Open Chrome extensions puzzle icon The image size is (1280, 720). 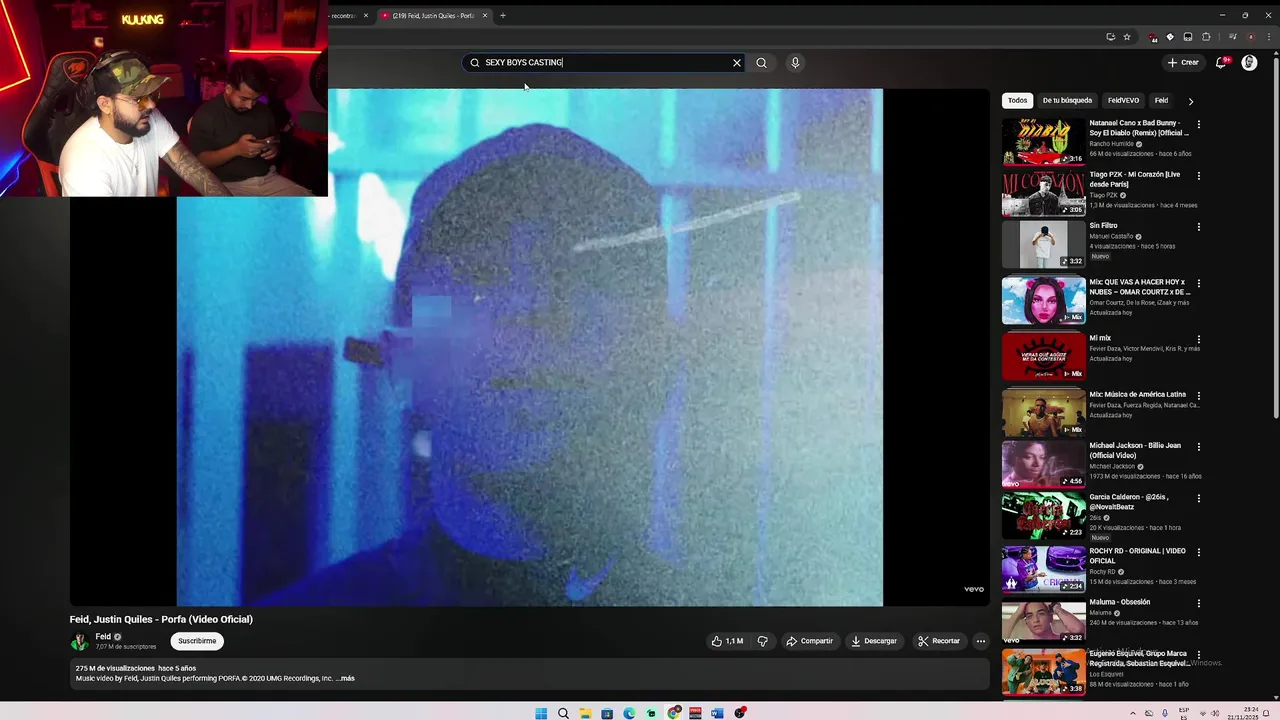pos(1206,37)
